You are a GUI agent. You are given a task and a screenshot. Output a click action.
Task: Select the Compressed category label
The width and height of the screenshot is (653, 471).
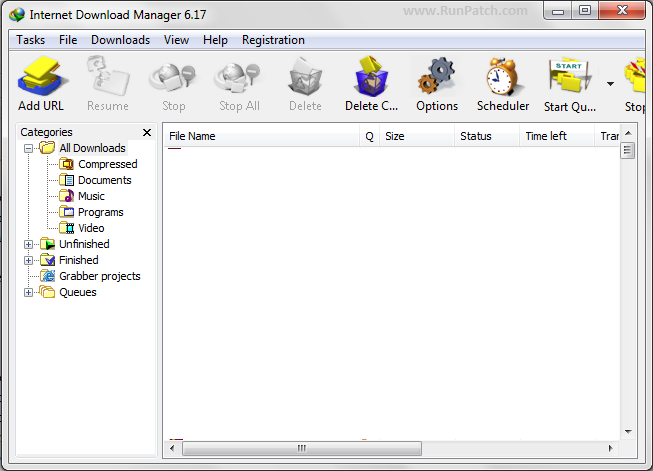(107, 164)
